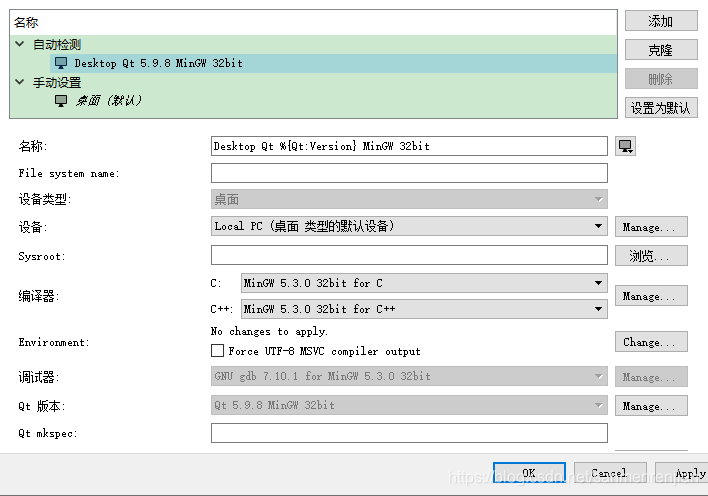
Task: Open the 设备类型 dropdown showing 桌面
Action: point(409,199)
